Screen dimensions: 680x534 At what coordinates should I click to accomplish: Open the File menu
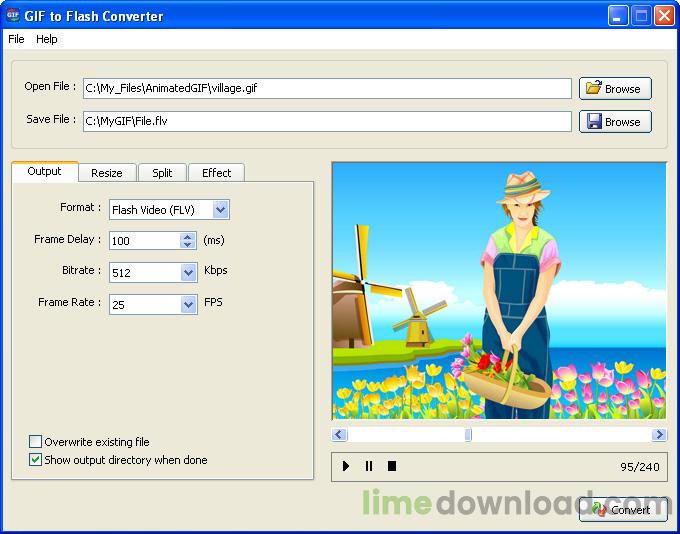[x=16, y=39]
